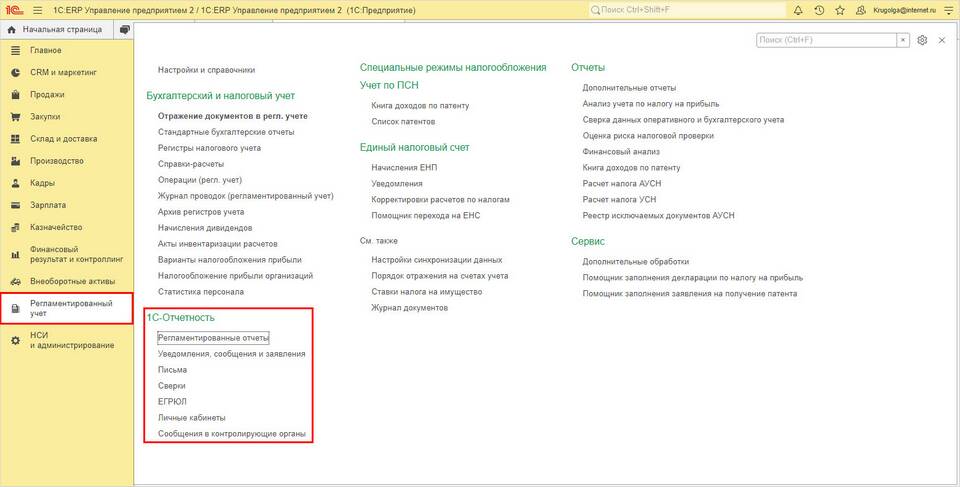Switch to the Начальная страница tab
Screen dimensions: 960x487
[x=56, y=29]
